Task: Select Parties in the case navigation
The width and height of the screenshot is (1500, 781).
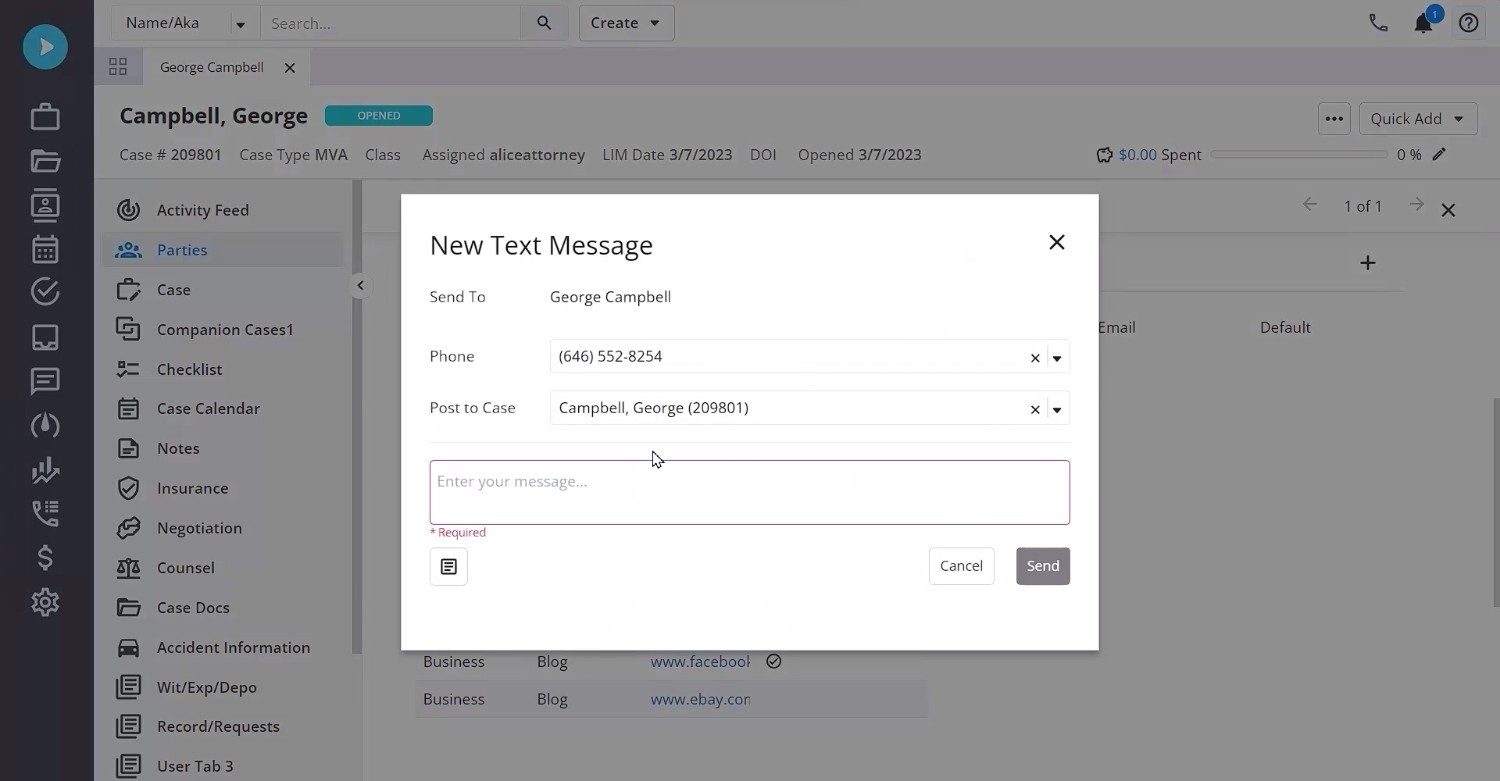Action: pos(181,249)
